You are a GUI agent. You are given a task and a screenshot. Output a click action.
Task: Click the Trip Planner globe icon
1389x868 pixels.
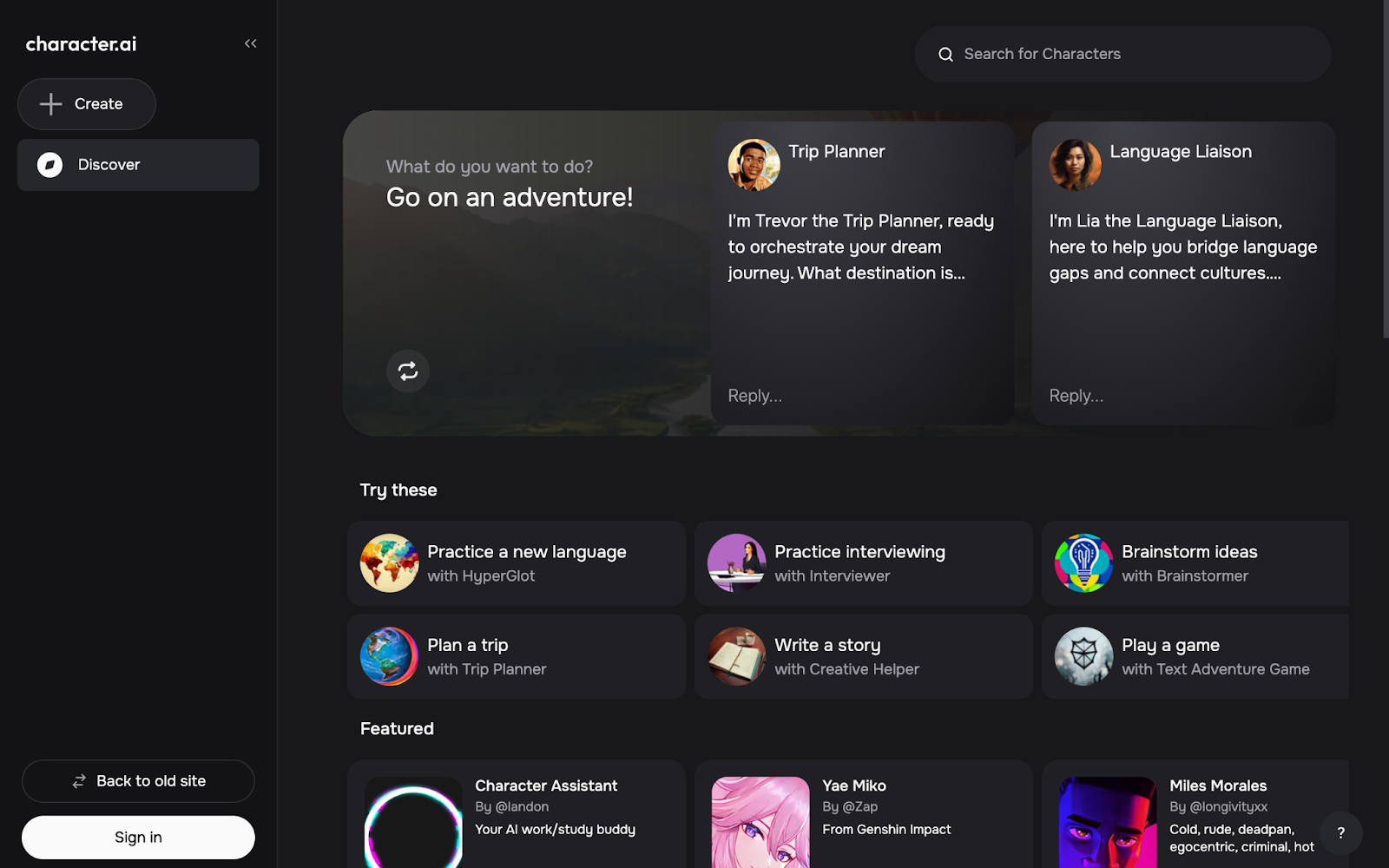click(389, 656)
